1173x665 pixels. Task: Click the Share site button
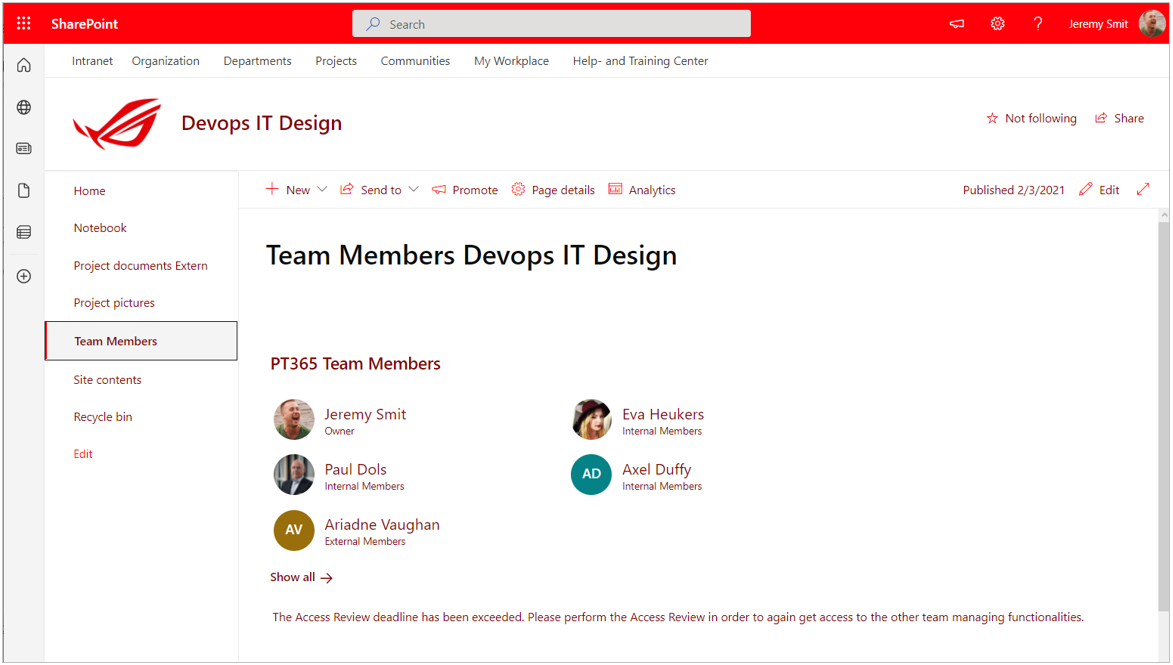[x=1119, y=118]
